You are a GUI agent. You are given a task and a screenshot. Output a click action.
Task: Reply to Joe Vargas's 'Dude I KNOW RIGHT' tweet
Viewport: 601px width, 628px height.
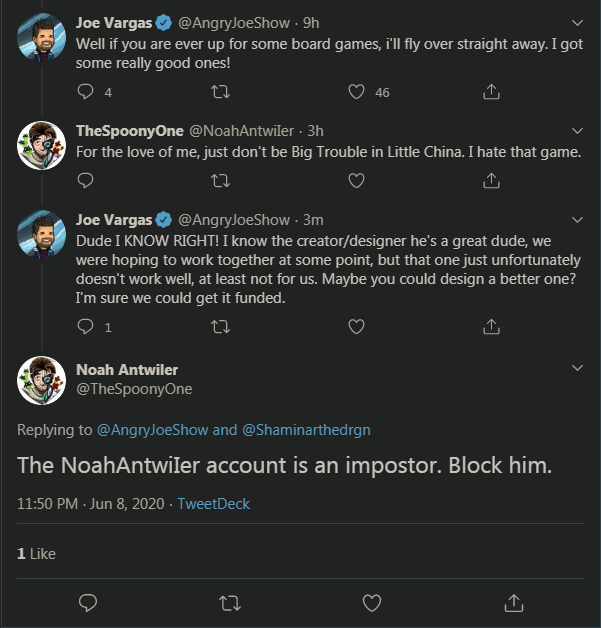click(85, 326)
